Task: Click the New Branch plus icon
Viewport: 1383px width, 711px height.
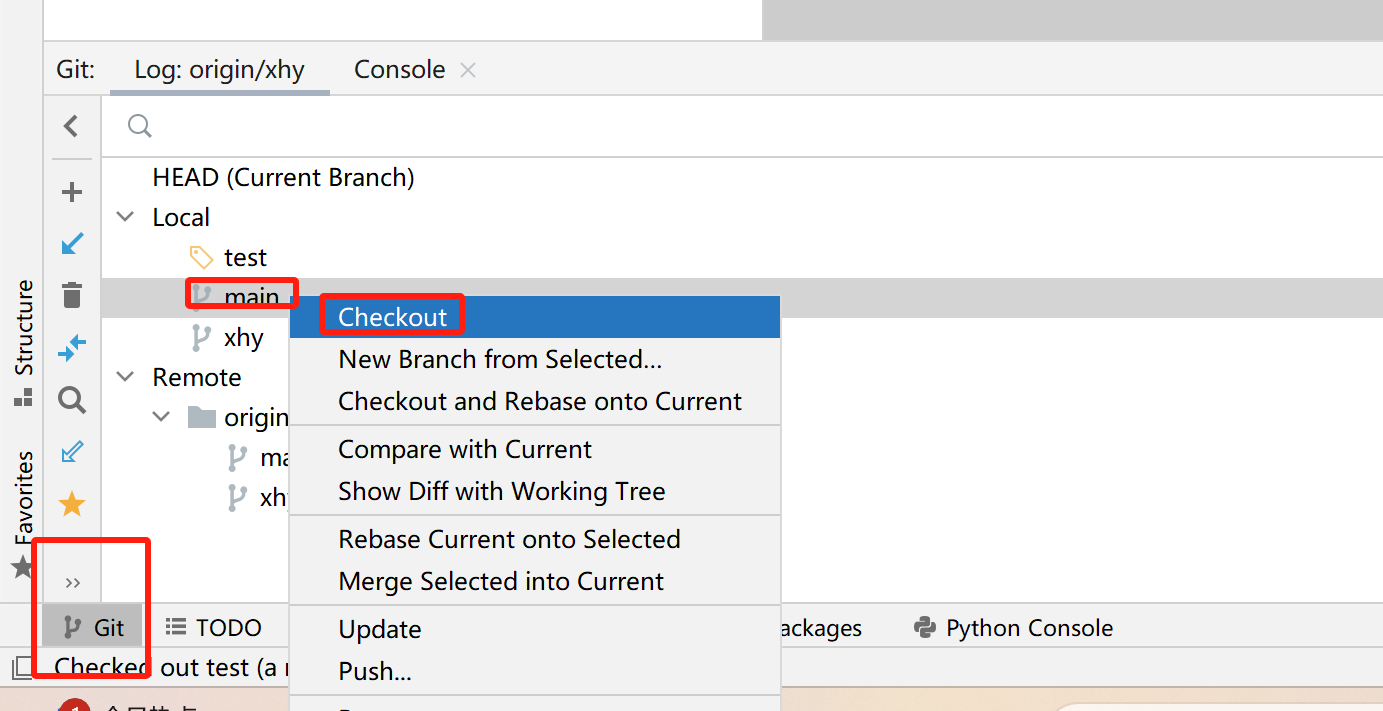Action: 72,192
